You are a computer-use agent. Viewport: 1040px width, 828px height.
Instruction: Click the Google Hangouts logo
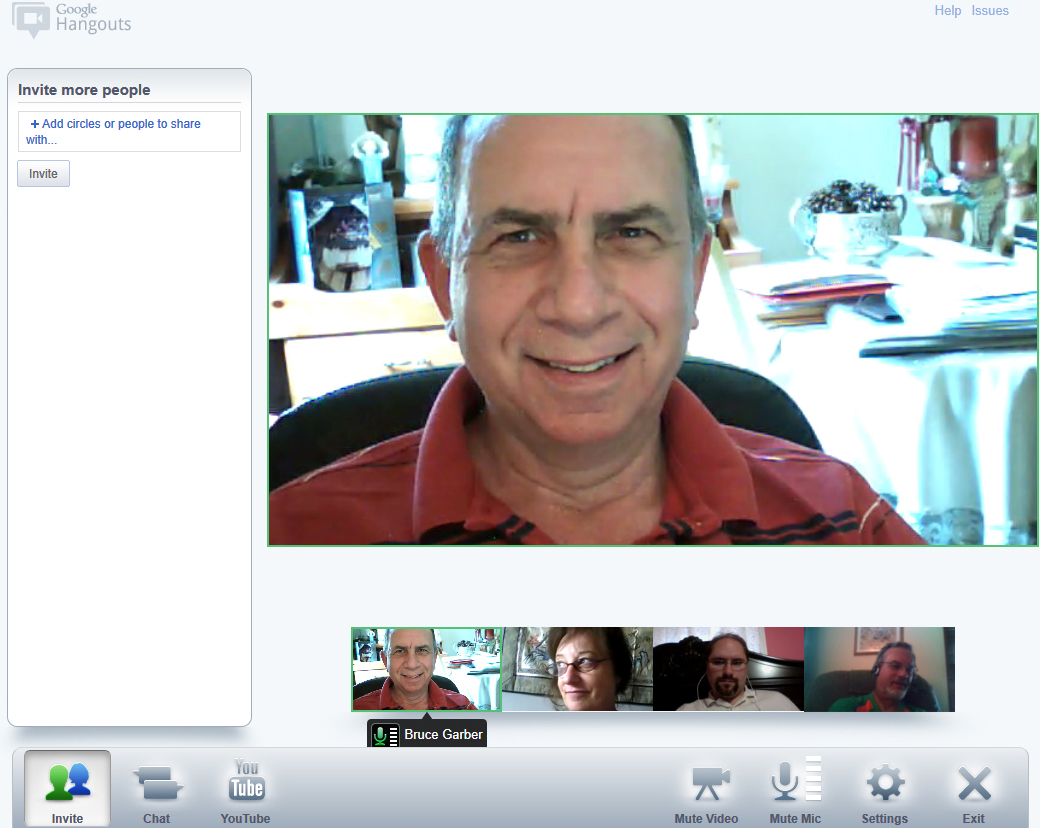tap(72, 19)
